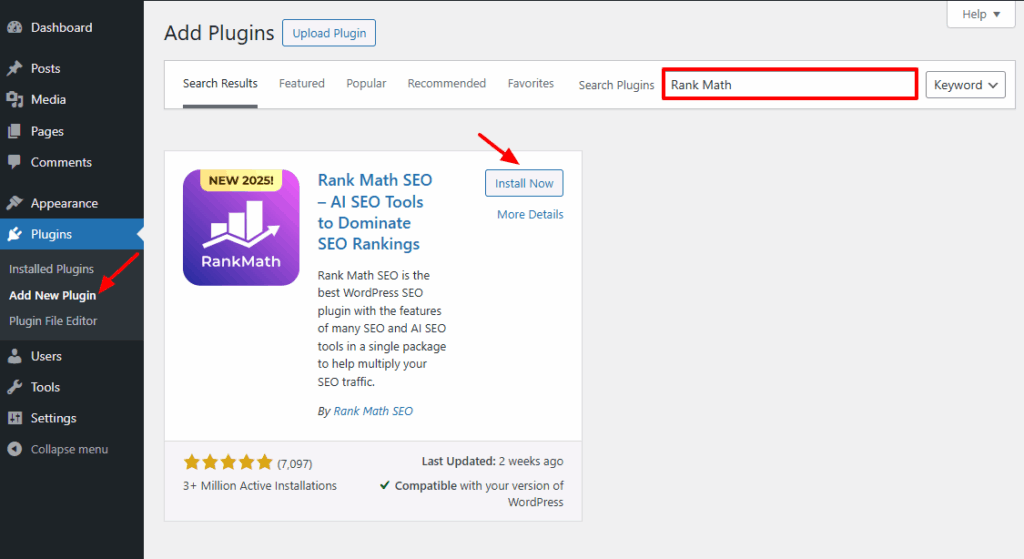
Task: Click the Search Plugins label
Action: click(616, 85)
